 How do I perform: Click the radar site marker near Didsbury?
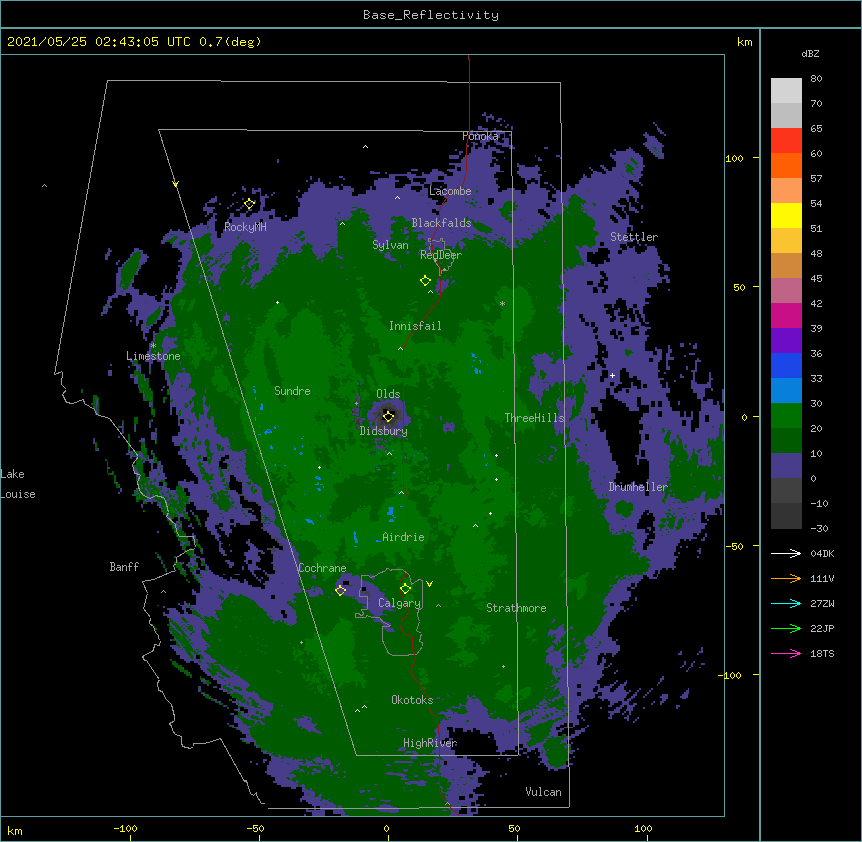(x=388, y=416)
